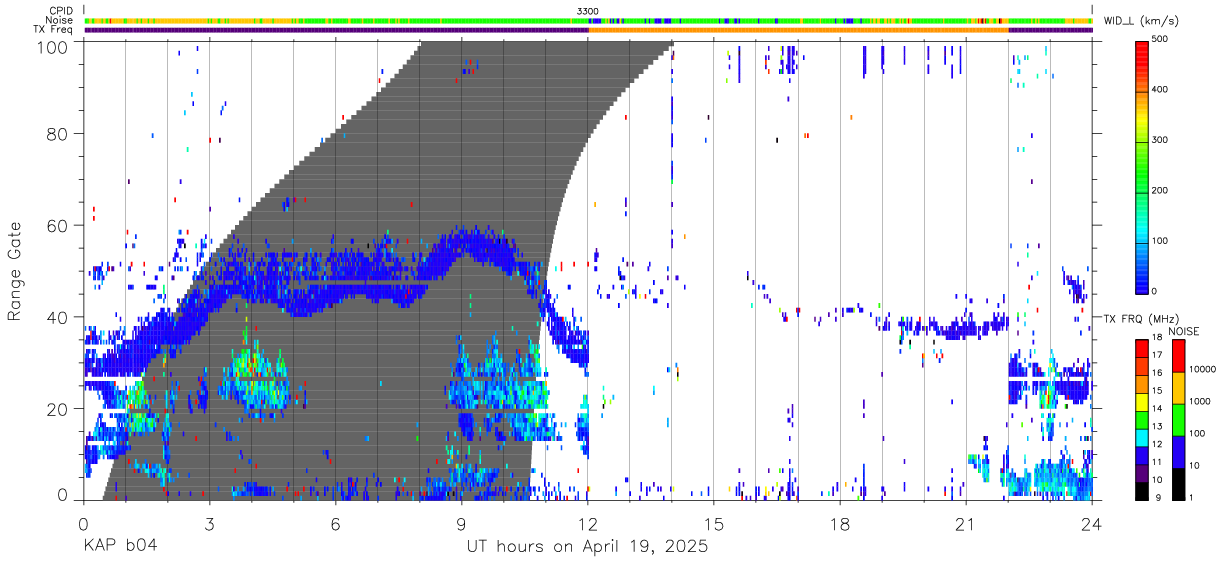Click the red segment of the TX frequency colorbar
Viewport: 1228px width, 567px height.
click(1141, 346)
